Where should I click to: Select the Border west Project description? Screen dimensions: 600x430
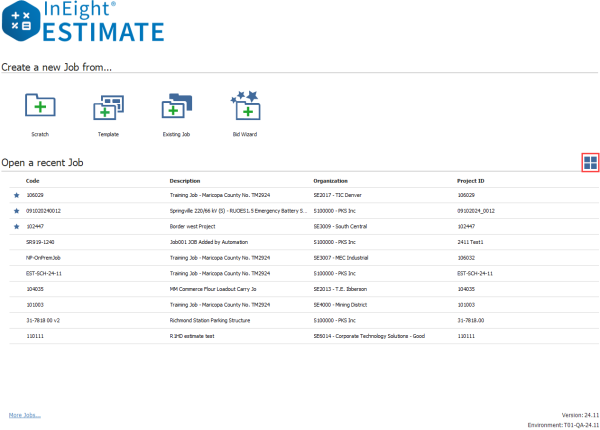tap(192, 226)
